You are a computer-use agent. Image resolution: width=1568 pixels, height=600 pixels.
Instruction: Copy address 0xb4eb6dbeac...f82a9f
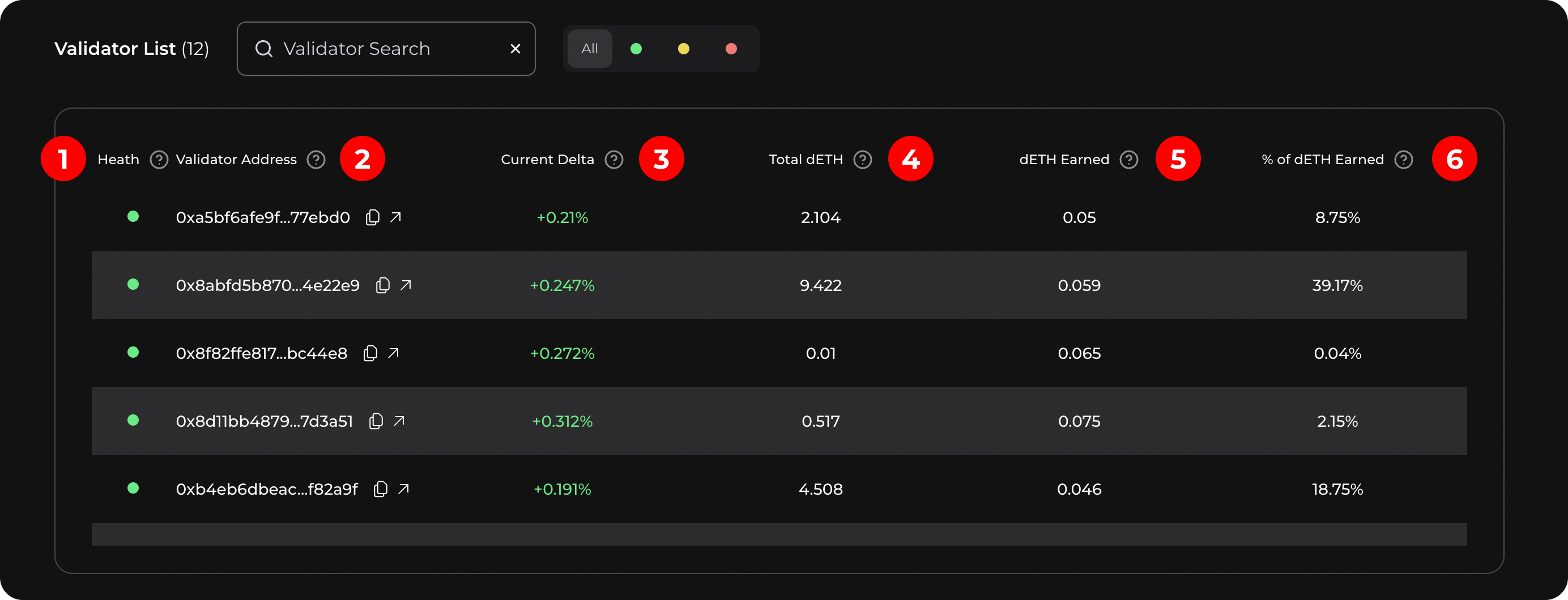click(x=381, y=489)
